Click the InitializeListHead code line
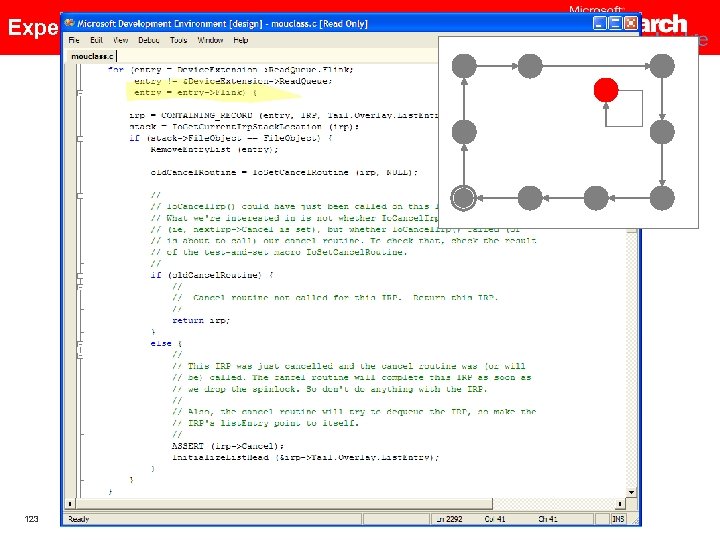This screenshot has height=540, width=720. (305, 457)
